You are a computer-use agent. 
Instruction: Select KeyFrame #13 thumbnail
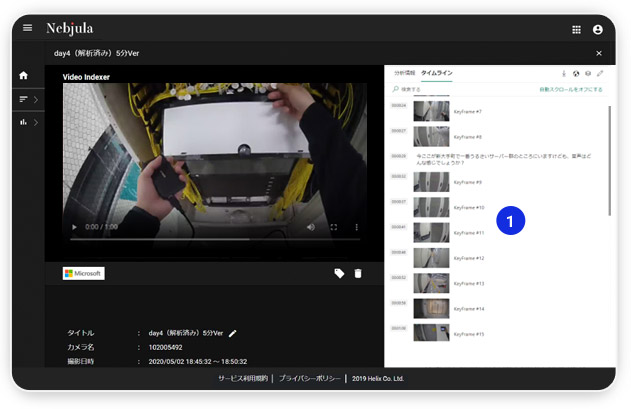click(x=431, y=283)
